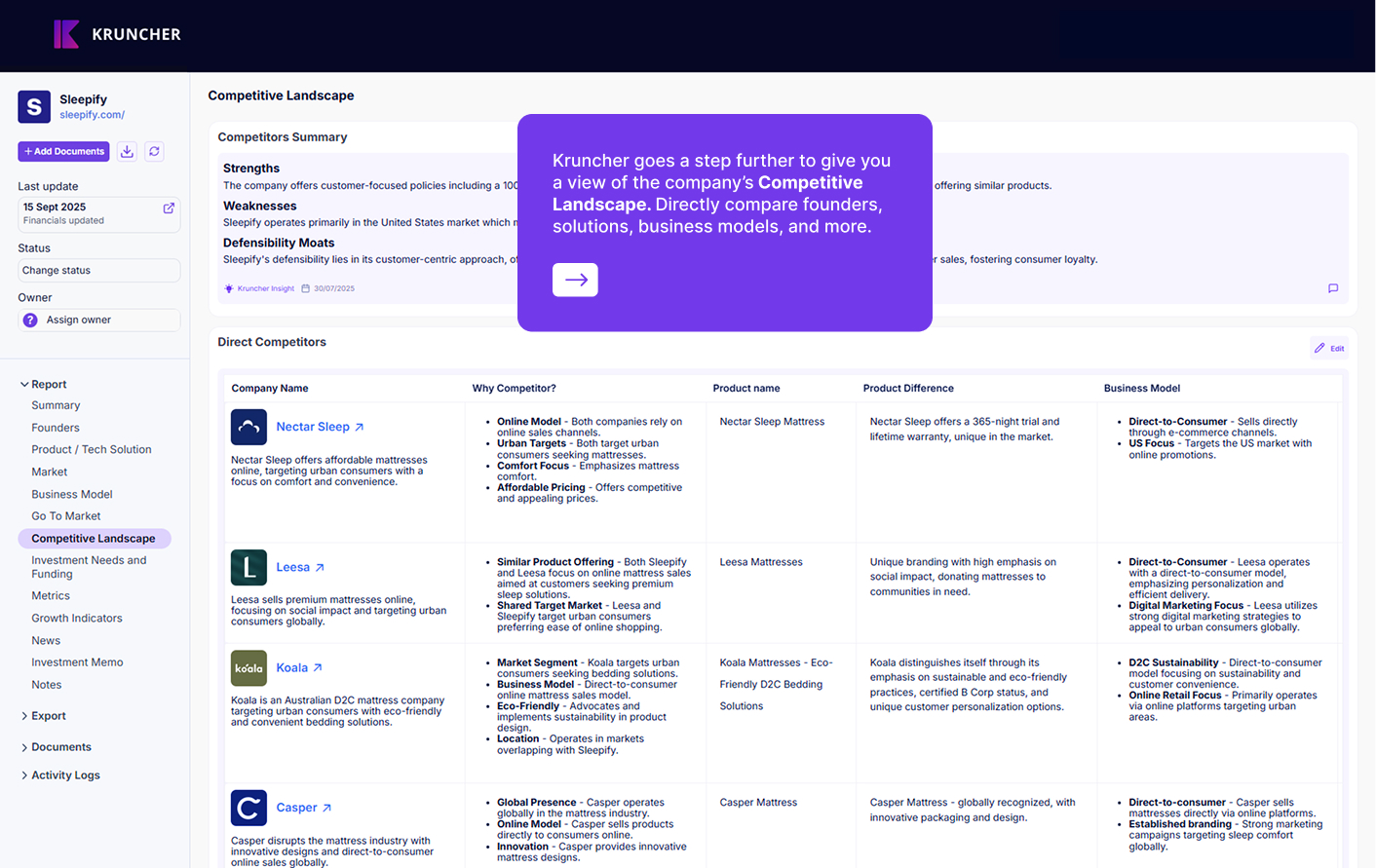1376x868 pixels.
Task: Select Growth Indicators in the report menu
Action: pyautogui.click(x=76, y=619)
